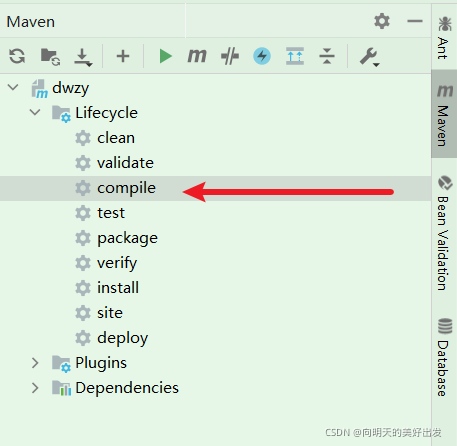Click the gear icon beside deploy
This screenshot has width=457, height=446.
83,338
